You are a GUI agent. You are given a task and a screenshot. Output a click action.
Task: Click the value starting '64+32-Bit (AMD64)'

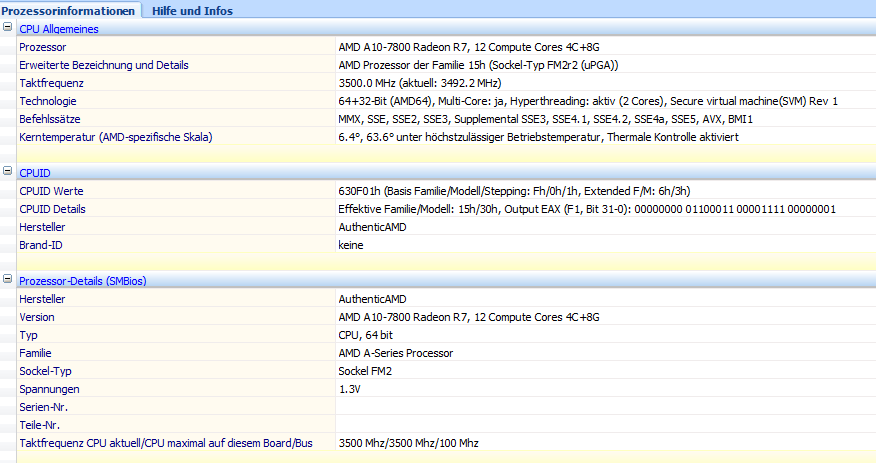click(x=588, y=101)
